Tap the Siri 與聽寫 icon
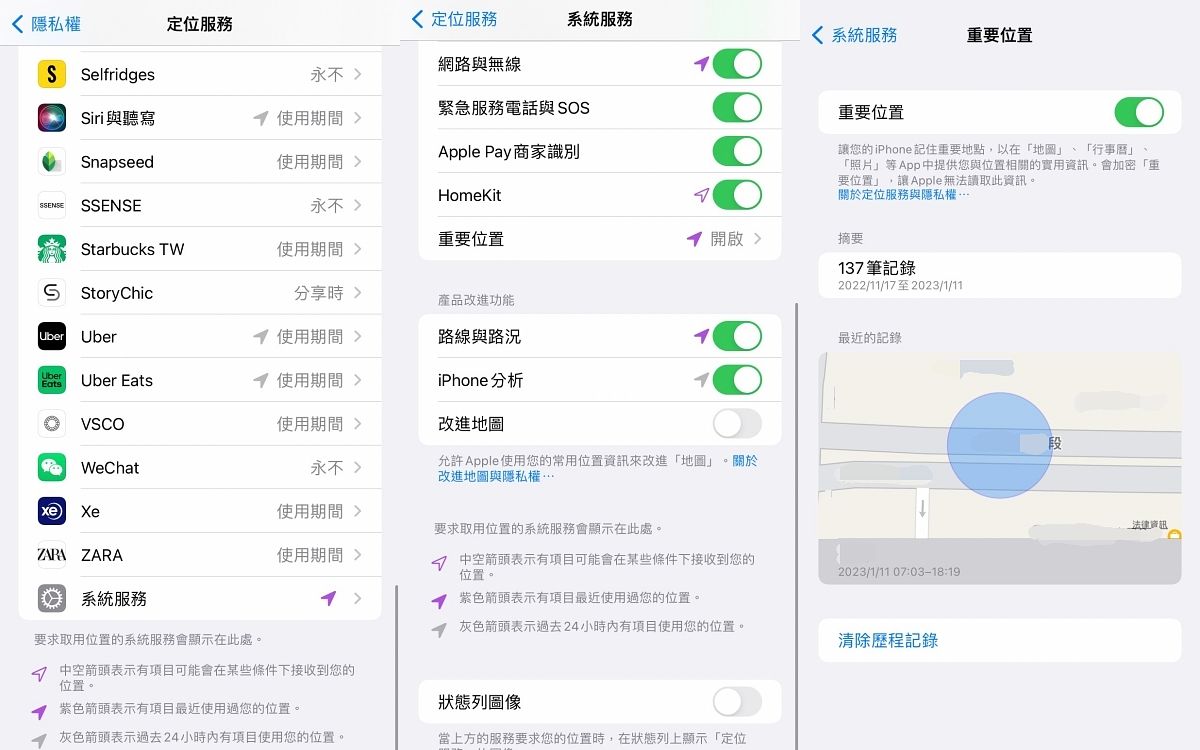 52,118
